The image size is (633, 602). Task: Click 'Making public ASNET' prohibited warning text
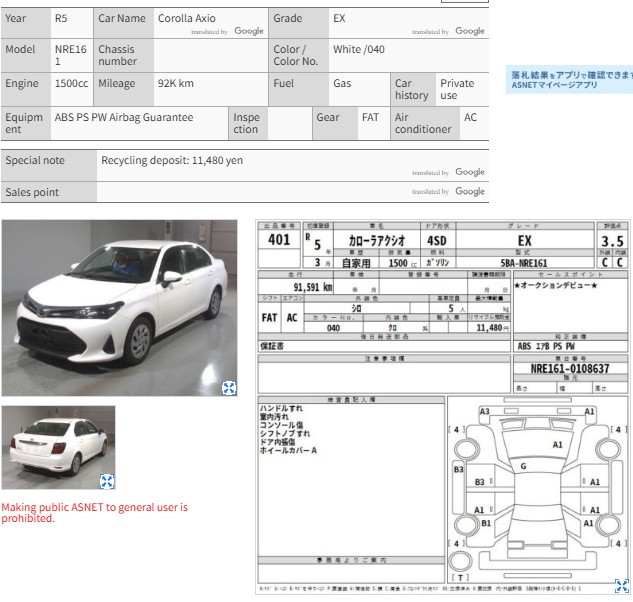[94, 512]
